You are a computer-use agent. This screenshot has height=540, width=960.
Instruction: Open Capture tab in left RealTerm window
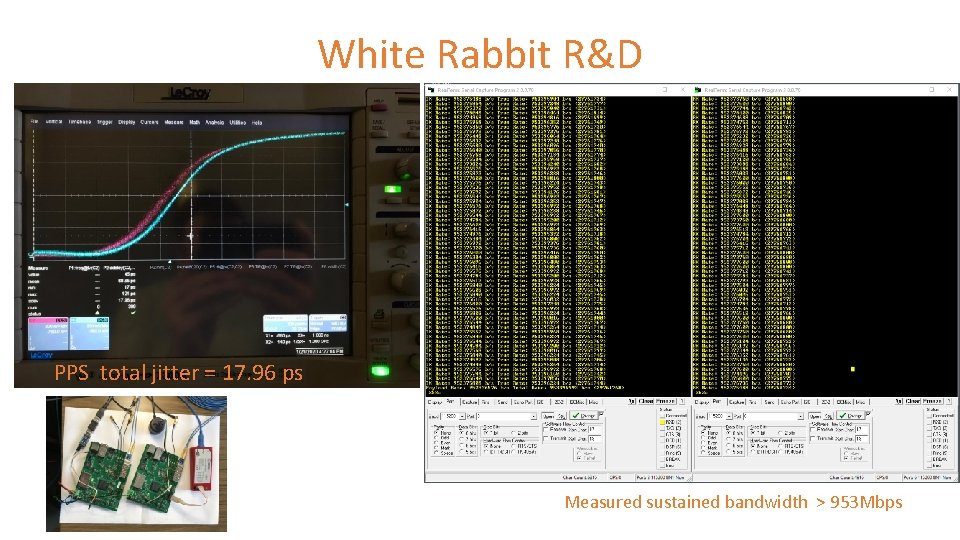click(x=470, y=402)
